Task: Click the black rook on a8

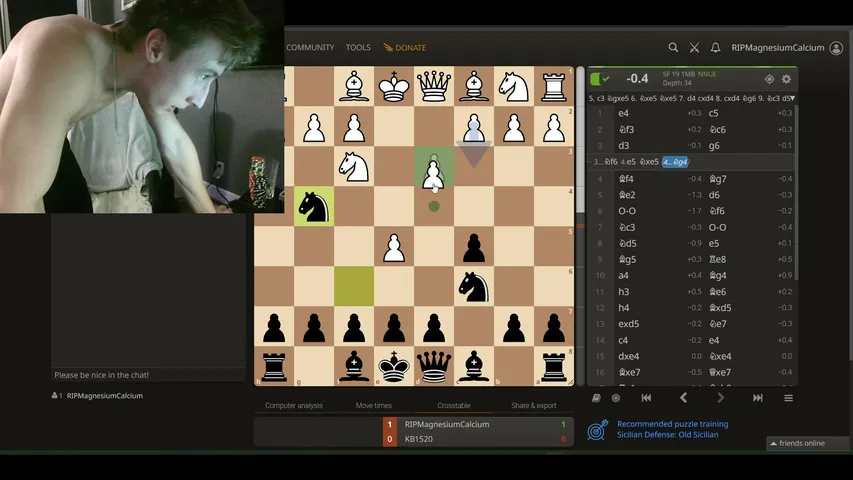Action: [554, 366]
